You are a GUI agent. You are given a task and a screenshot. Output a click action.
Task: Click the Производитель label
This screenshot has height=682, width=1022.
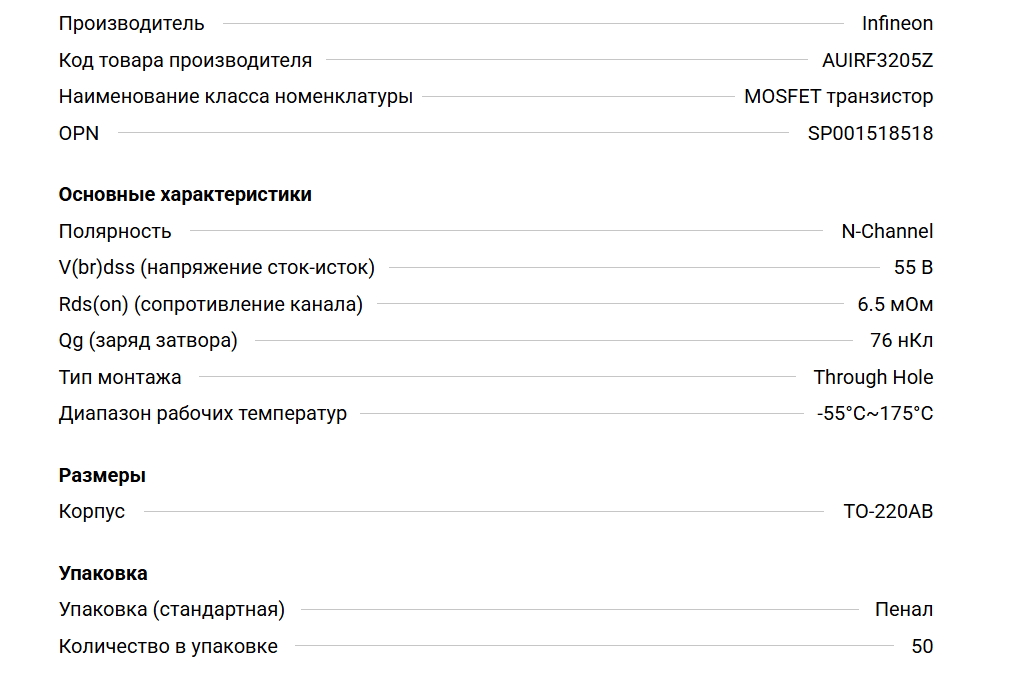132,23
